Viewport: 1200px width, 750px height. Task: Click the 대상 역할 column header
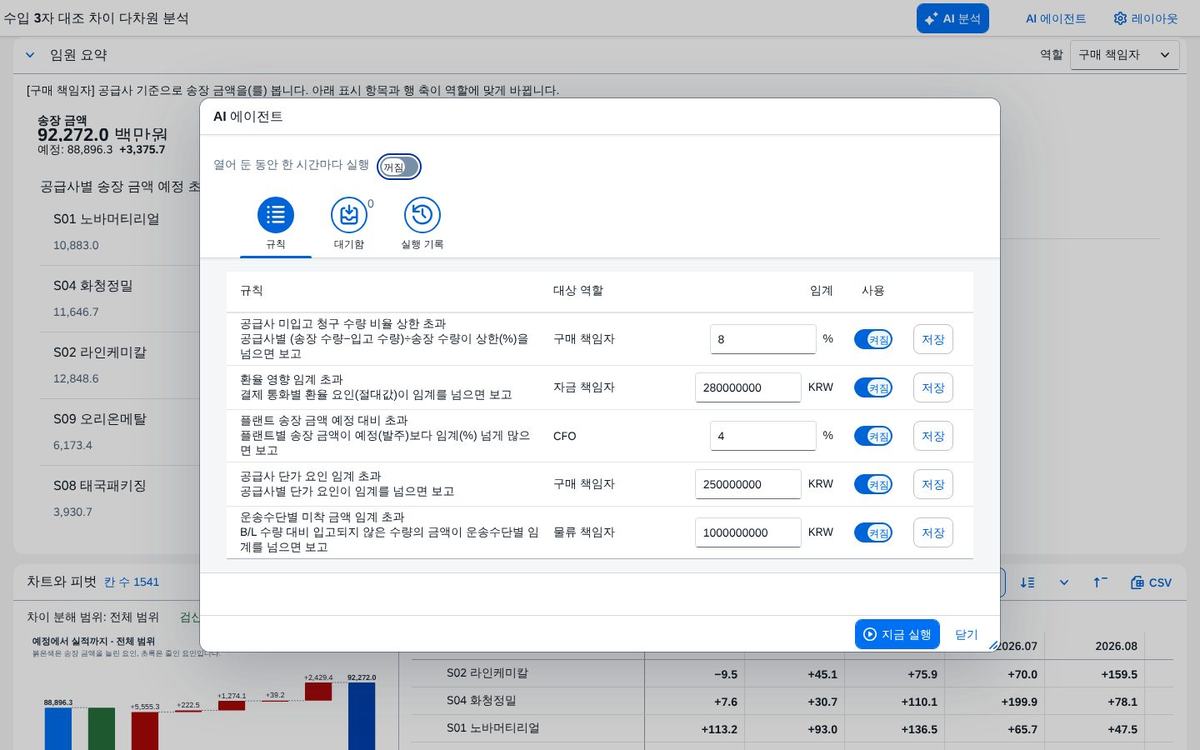578,290
